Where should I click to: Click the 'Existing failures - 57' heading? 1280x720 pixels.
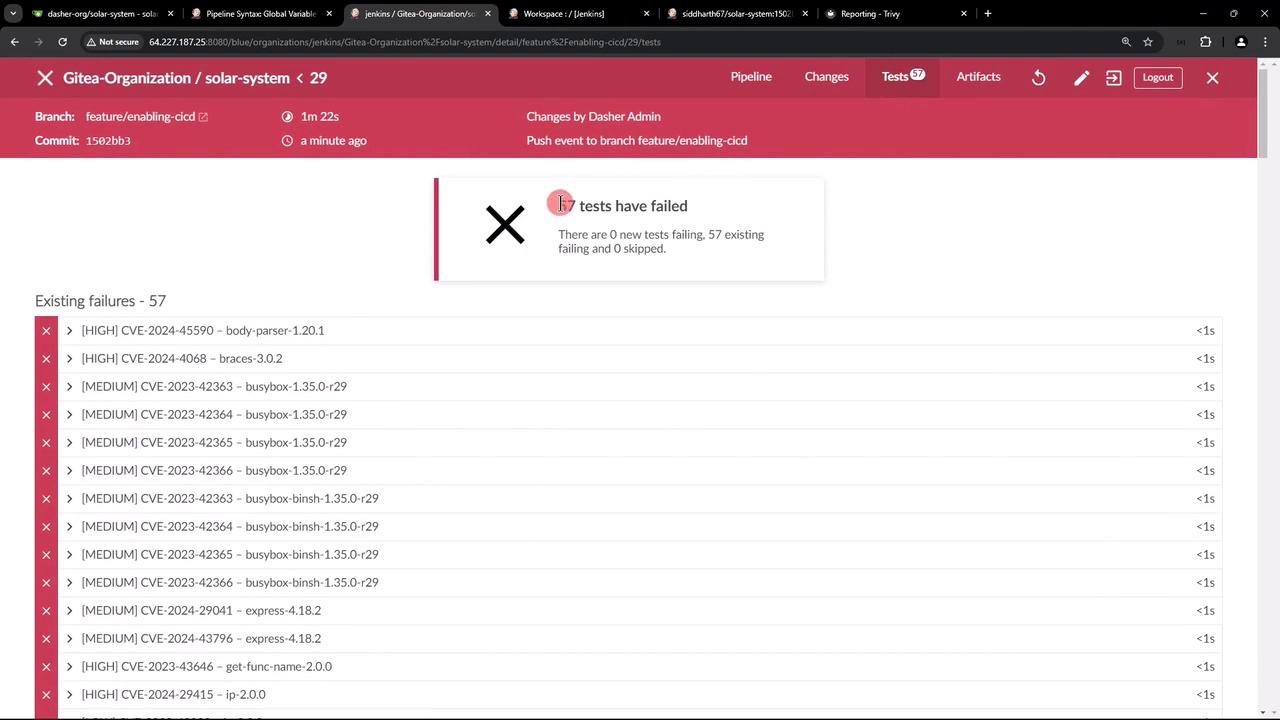(x=100, y=301)
